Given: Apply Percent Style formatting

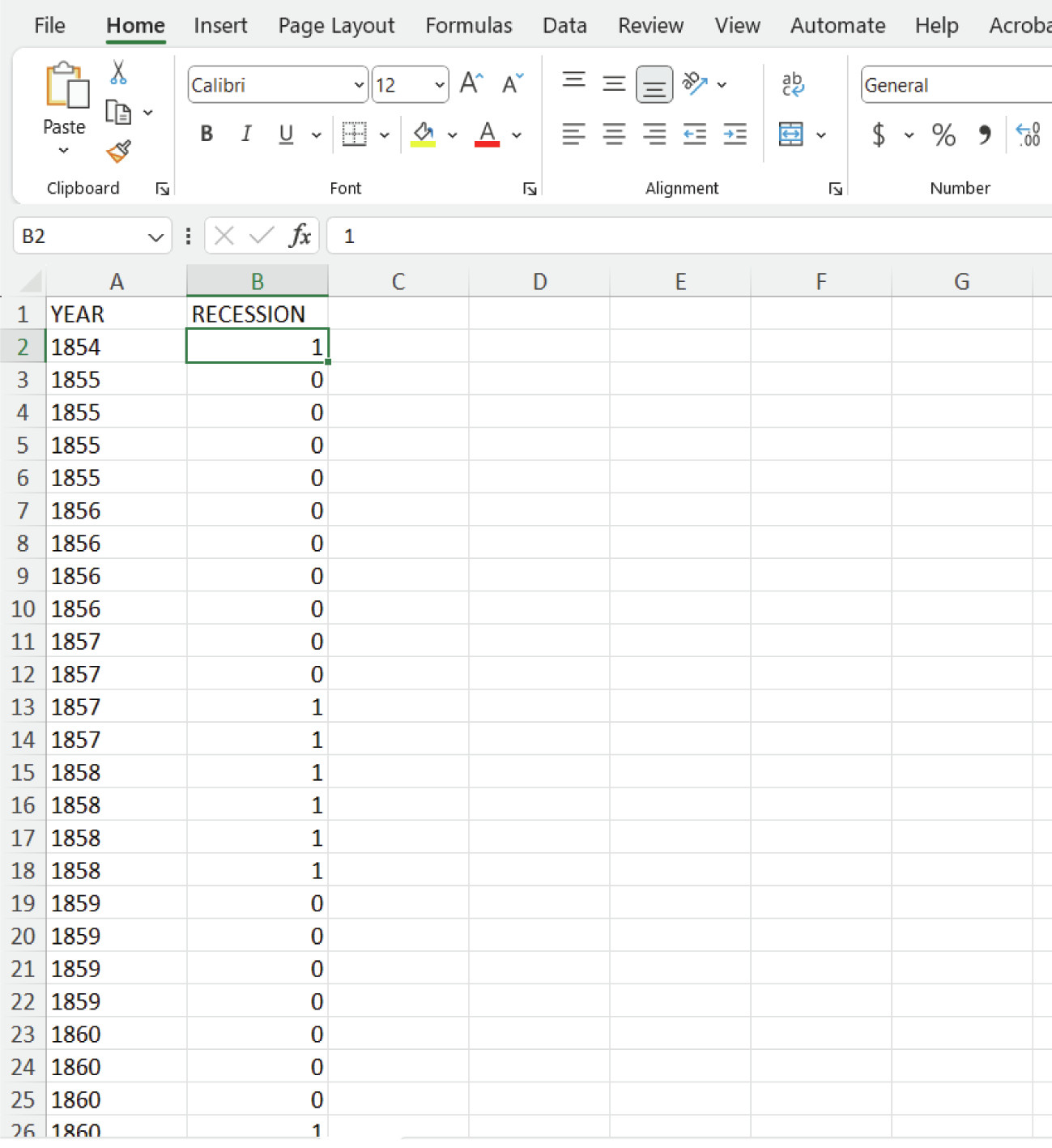Looking at the screenshot, I should 943,135.
